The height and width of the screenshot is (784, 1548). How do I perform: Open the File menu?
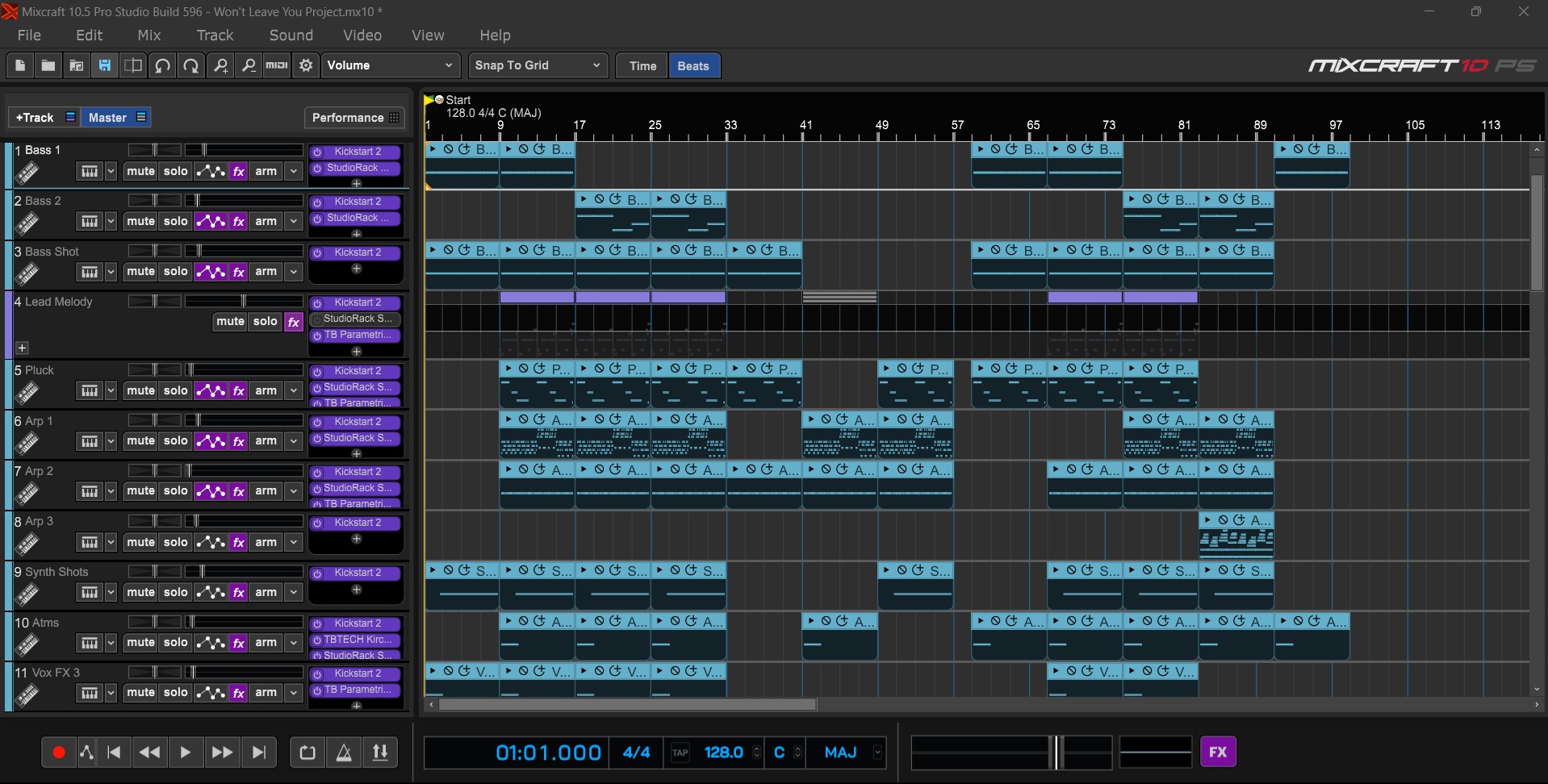(29, 35)
